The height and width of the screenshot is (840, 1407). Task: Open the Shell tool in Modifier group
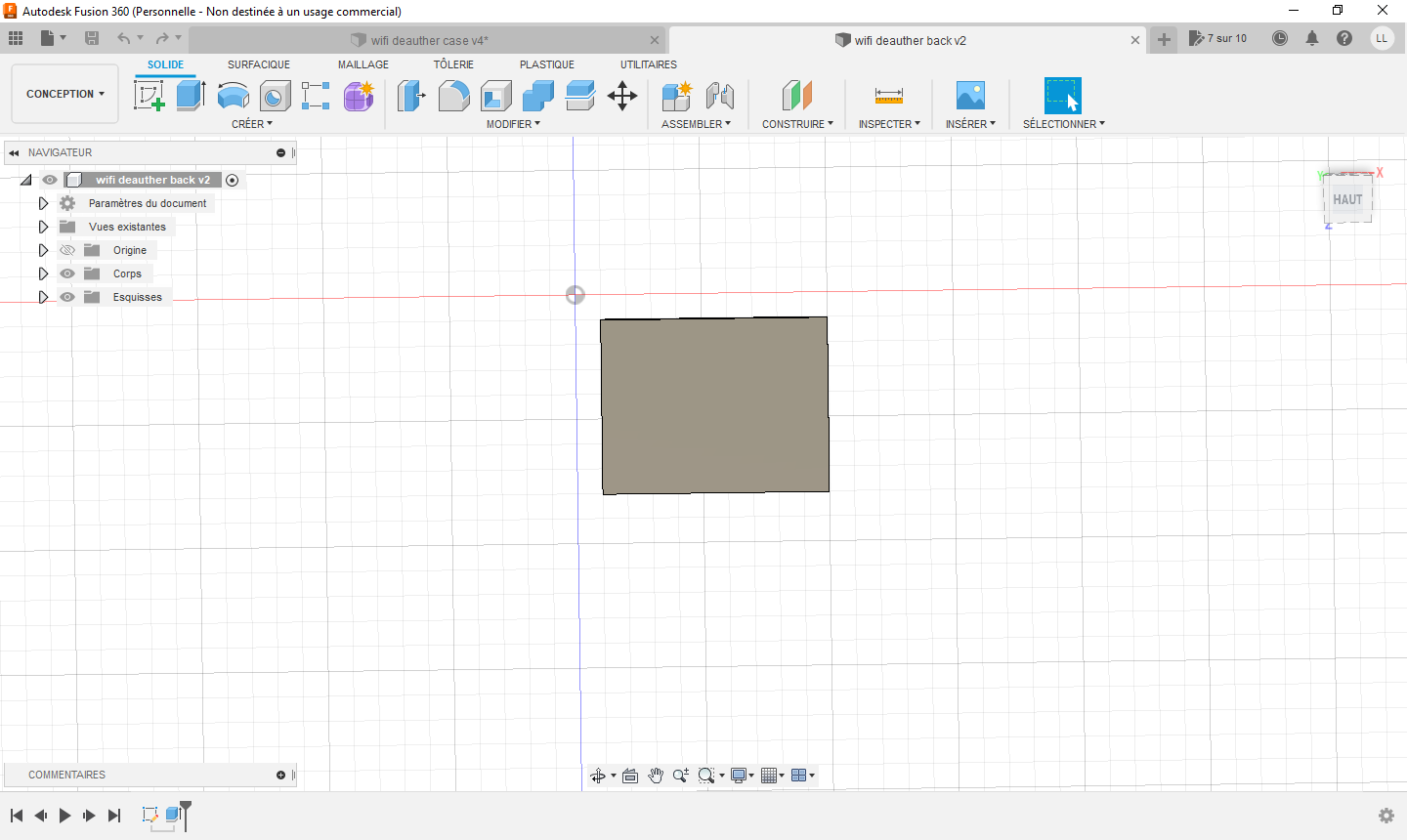495,96
